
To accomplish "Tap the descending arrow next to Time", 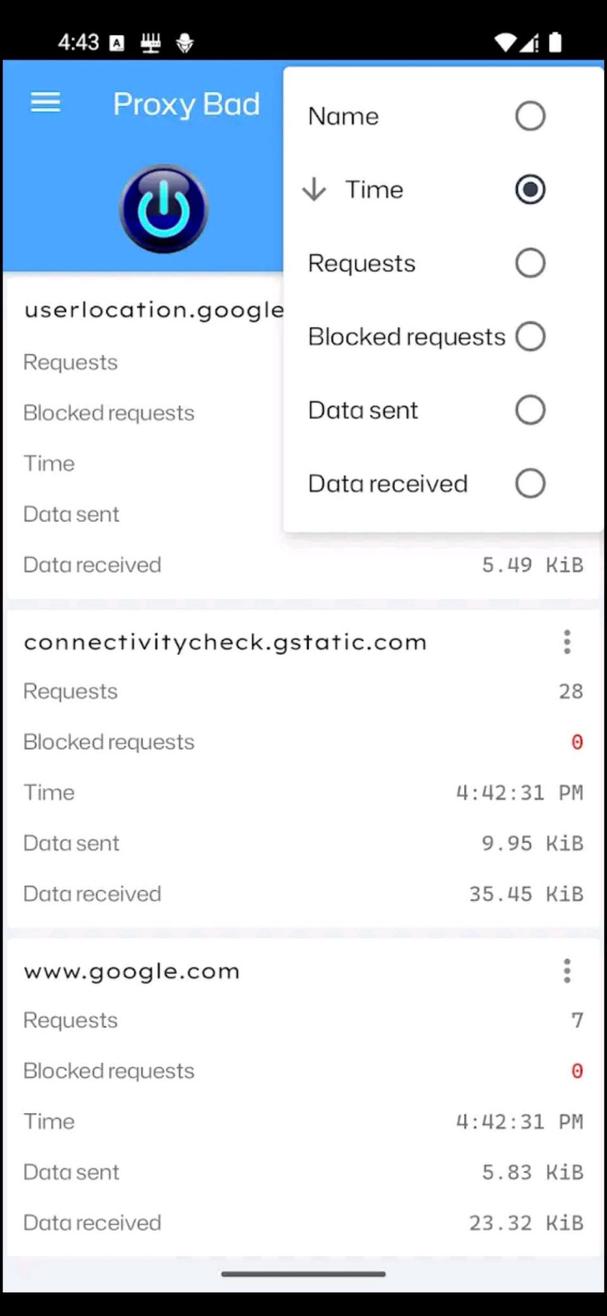I will pyautogui.click(x=314, y=189).
